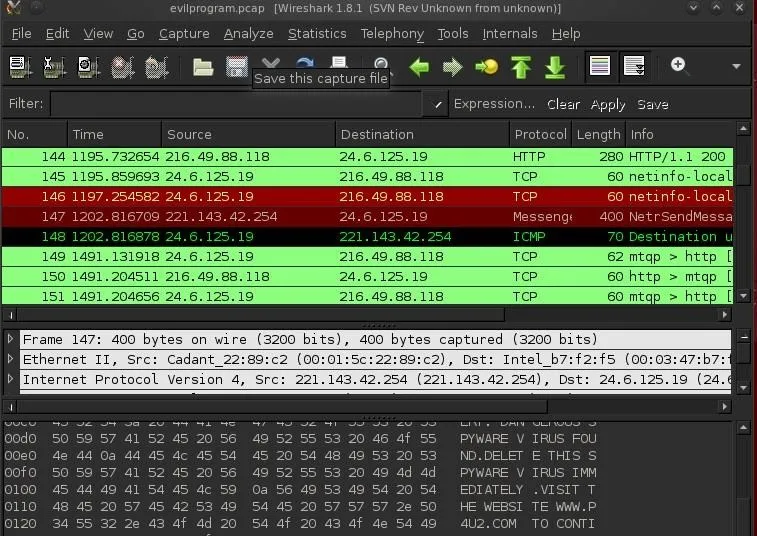Go to packet number icon
Image resolution: width=757 pixels, height=536 pixels.
click(487, 67)
